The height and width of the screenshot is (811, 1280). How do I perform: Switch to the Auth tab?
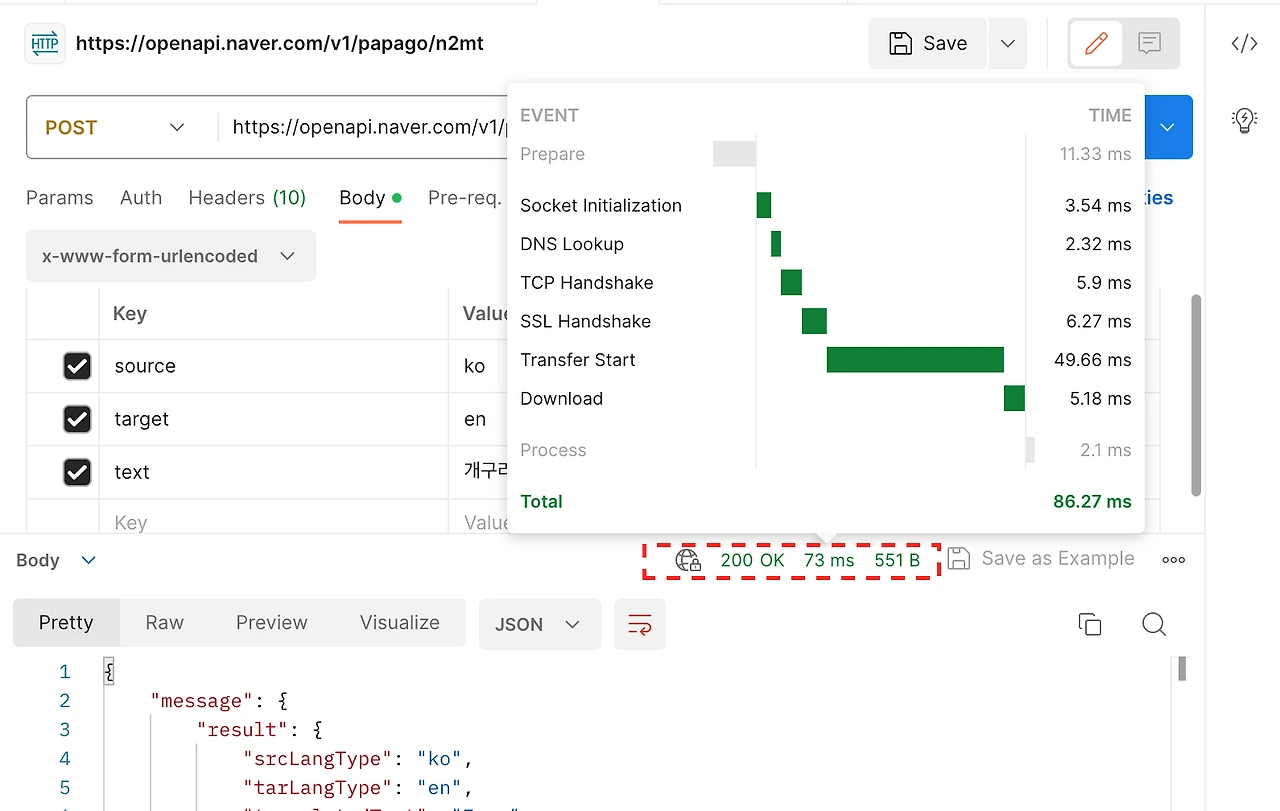click(x=141, y=198)
